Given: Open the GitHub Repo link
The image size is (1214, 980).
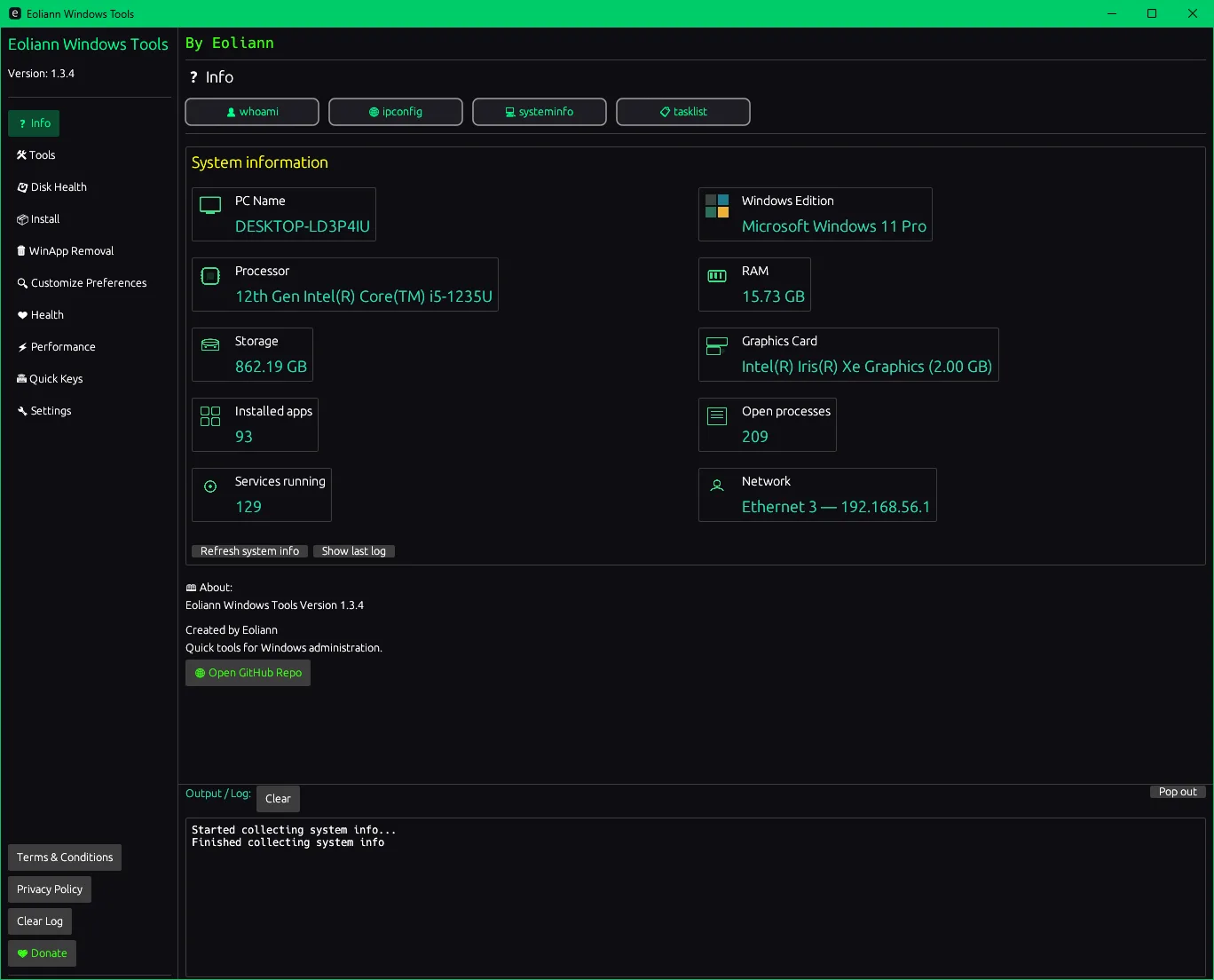Looking at the screenshot, I should [x=248, y=673].
